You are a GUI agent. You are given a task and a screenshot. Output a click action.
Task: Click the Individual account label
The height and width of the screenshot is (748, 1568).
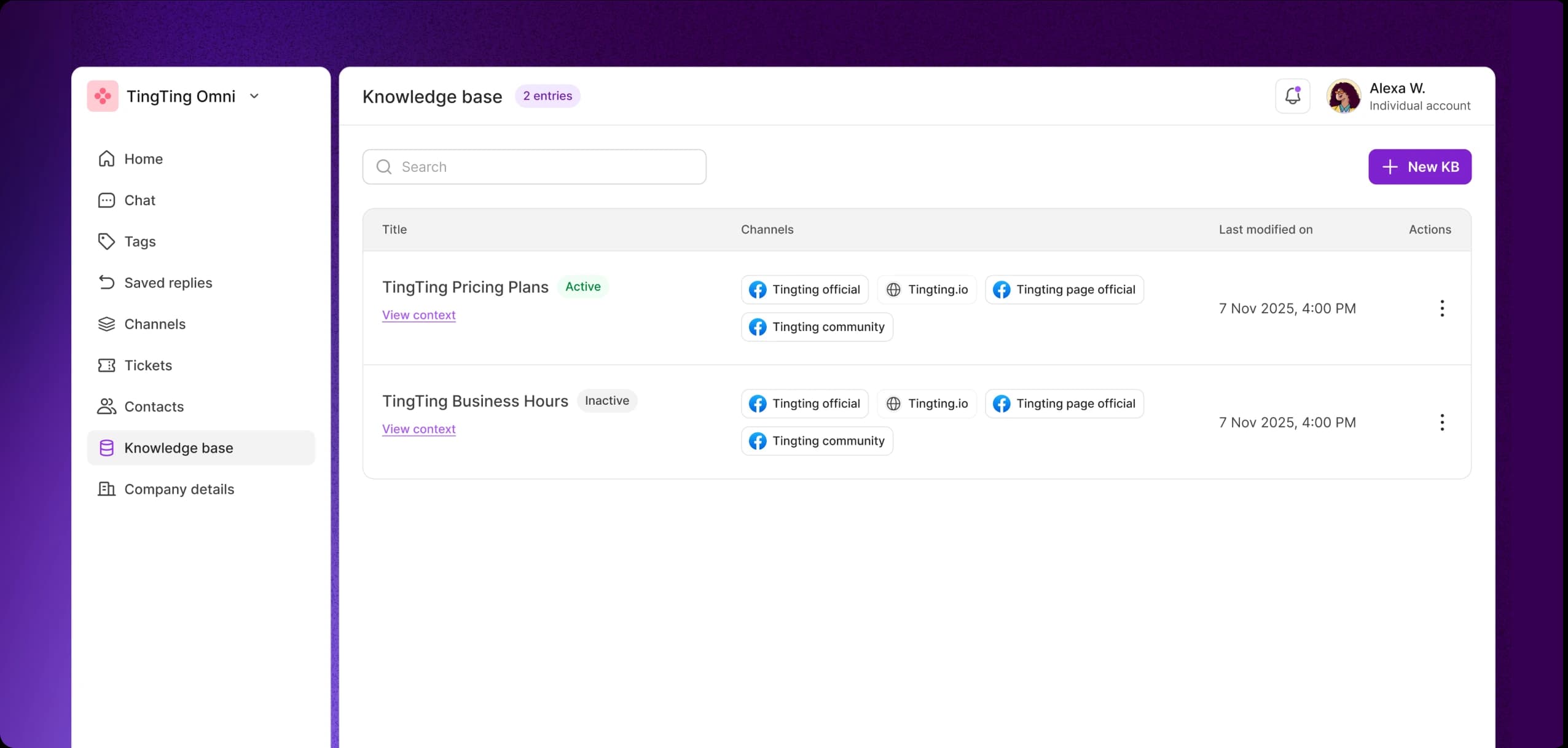click(1420, 106)
